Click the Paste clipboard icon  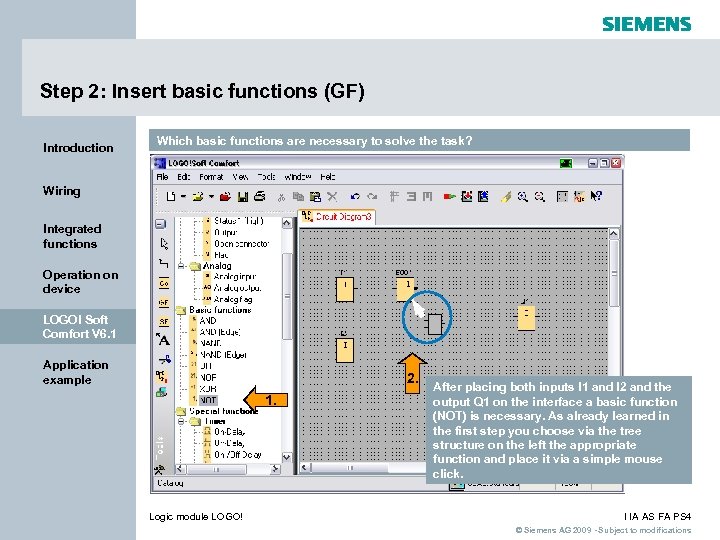(x=315, y=197)
